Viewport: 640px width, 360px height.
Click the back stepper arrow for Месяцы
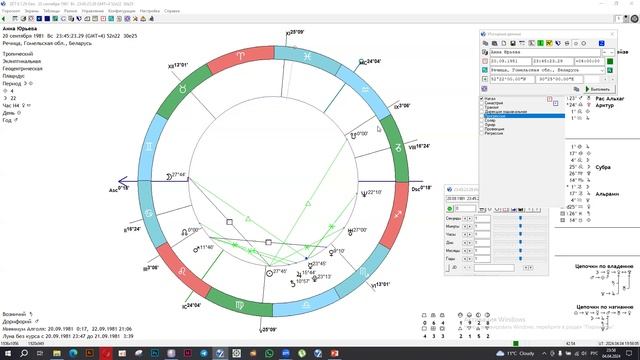pyautogui.click(x=465, y=251)
